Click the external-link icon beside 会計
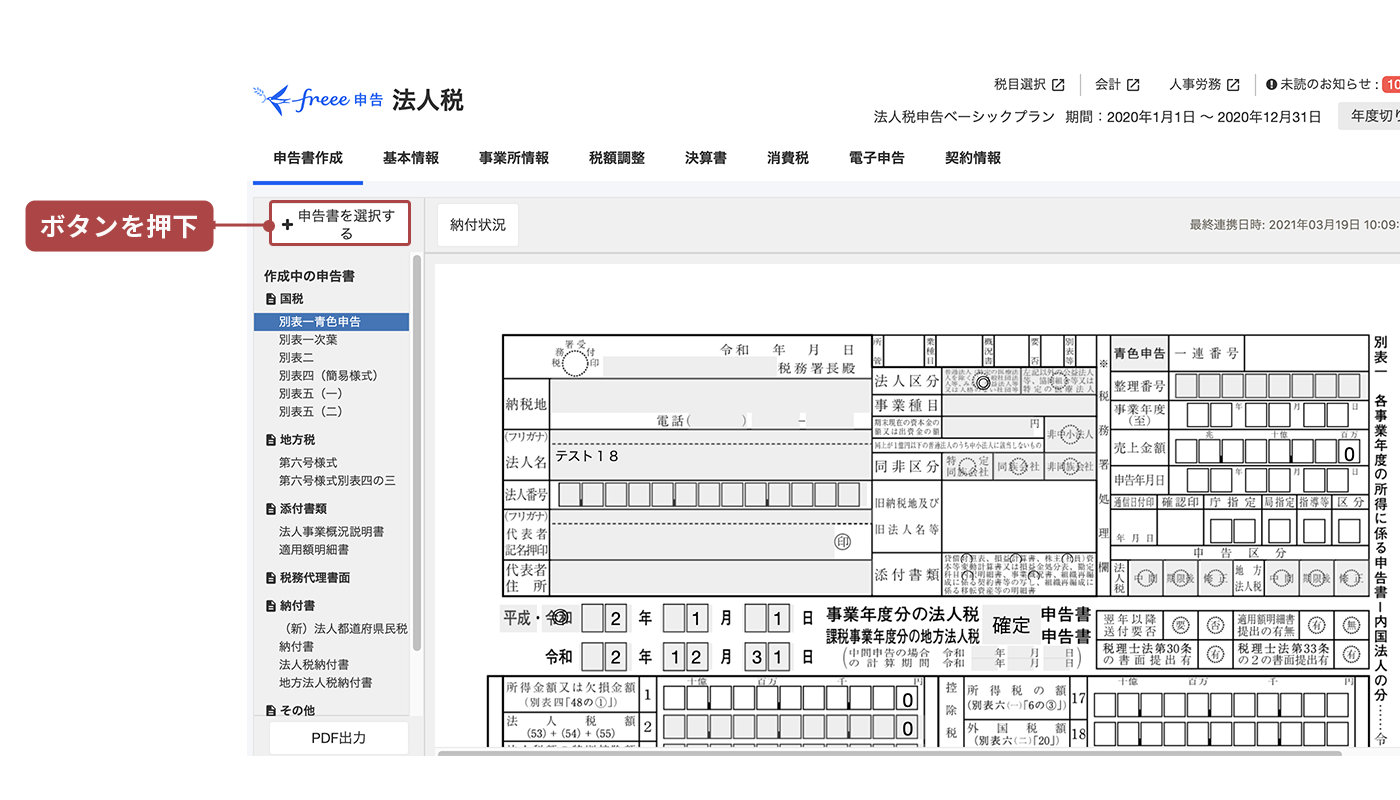 [1131, 84]
